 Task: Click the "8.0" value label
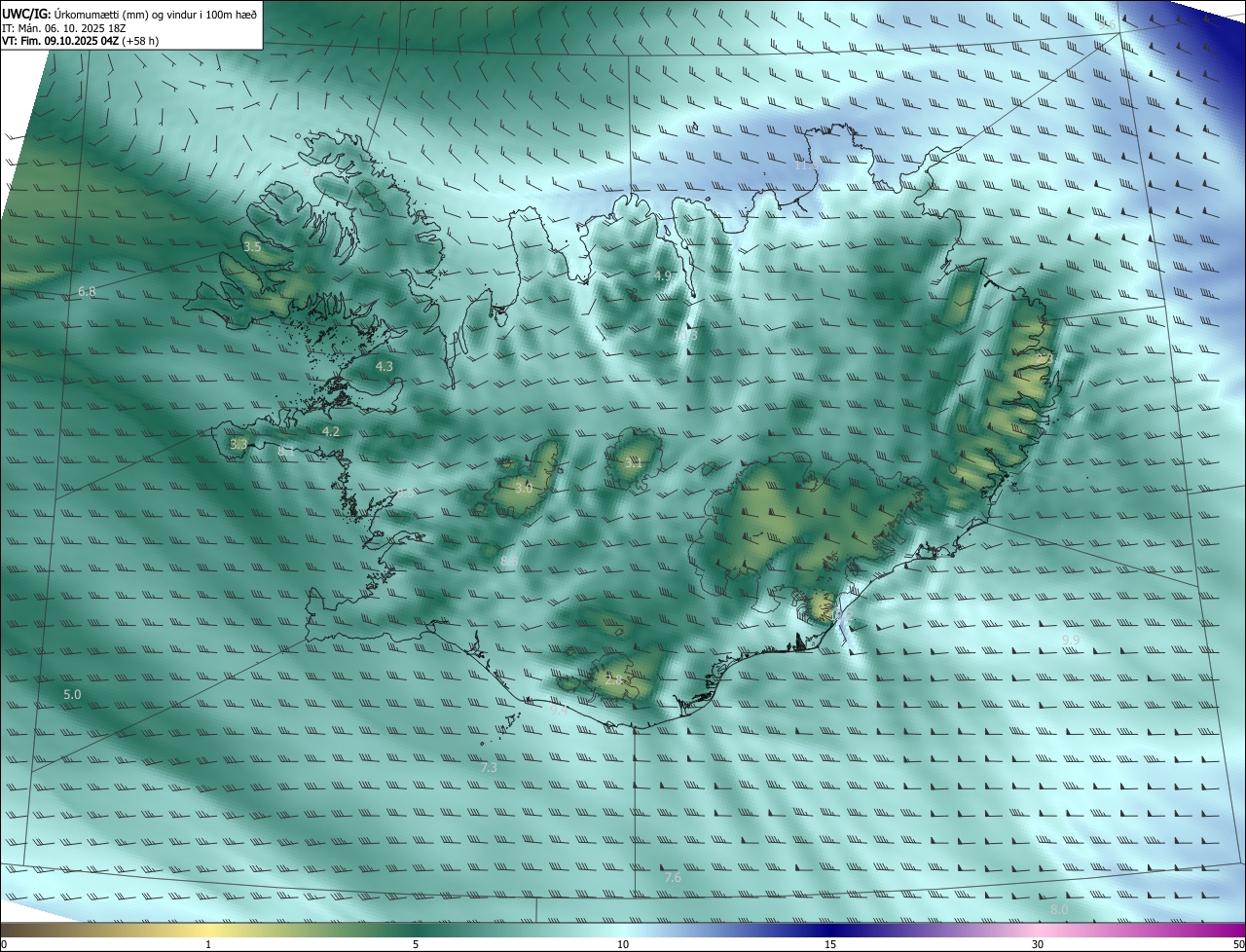(1059, 909)
